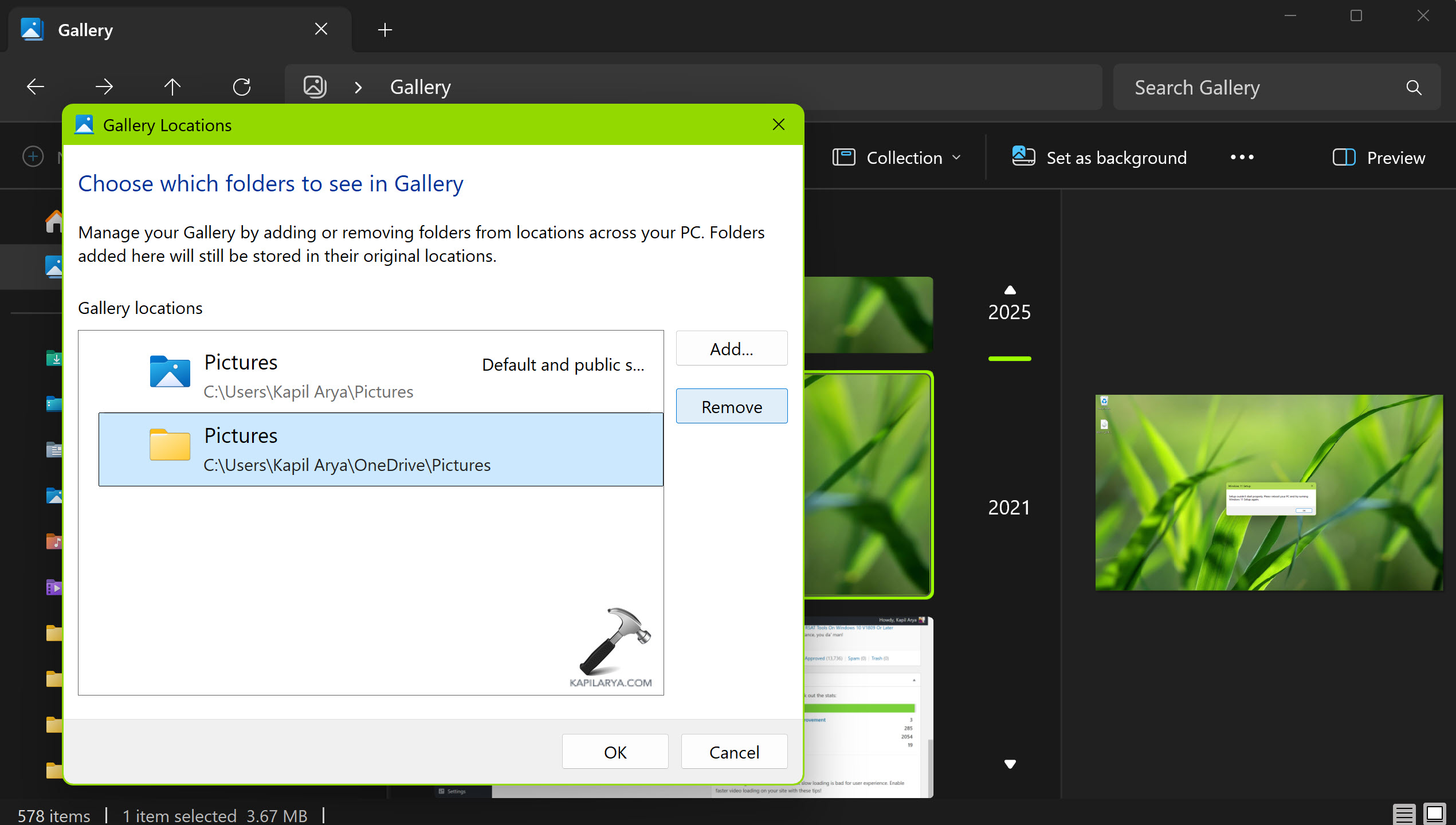
Task: Jump to 2021 on the timeline
Action: click(1009, 508)
